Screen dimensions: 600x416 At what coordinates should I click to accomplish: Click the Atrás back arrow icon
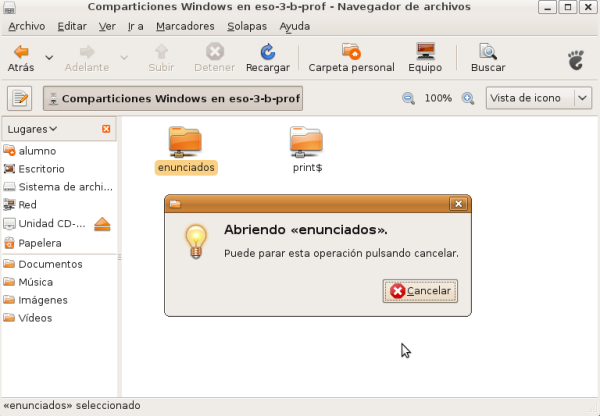[x=20, y=51]
